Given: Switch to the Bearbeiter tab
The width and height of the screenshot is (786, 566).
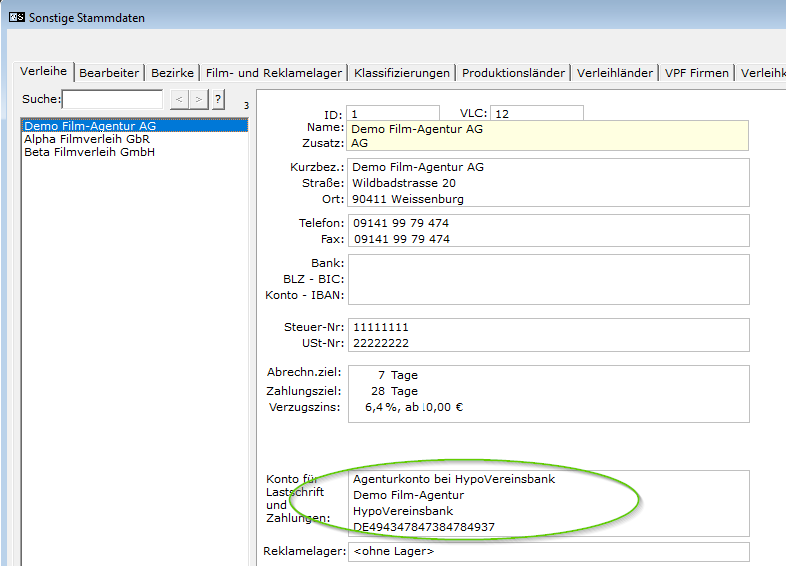Looking at the screenshot, I should [109, 73].
